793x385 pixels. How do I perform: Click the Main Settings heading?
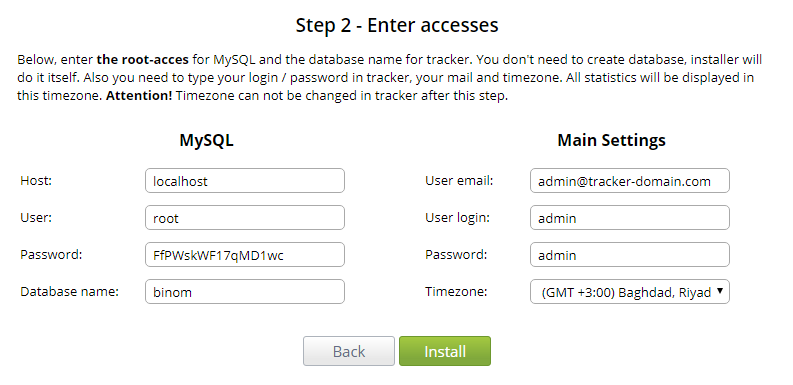click(611, 140)
